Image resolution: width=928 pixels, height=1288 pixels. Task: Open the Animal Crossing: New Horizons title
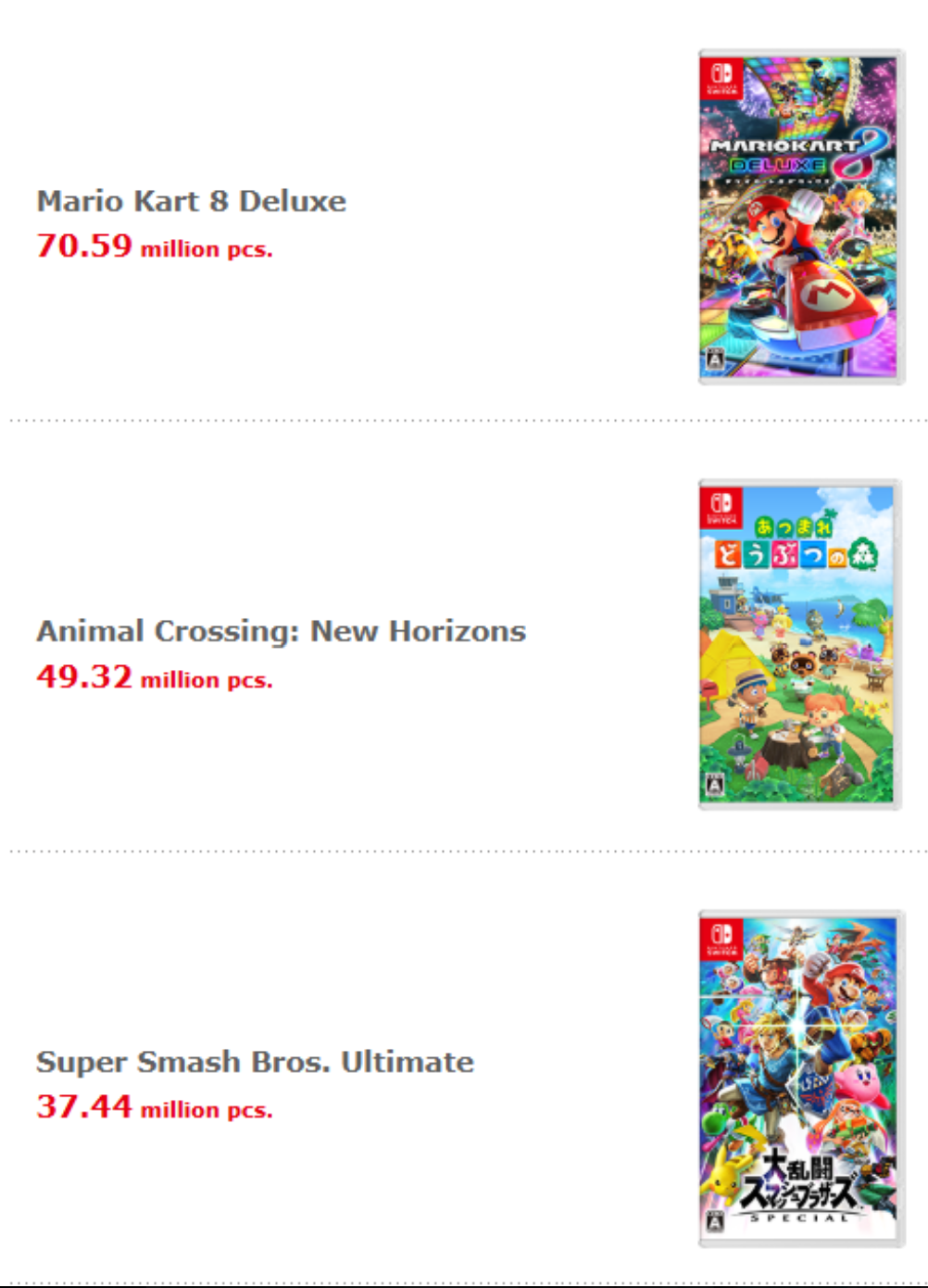[x=281, y=631]
